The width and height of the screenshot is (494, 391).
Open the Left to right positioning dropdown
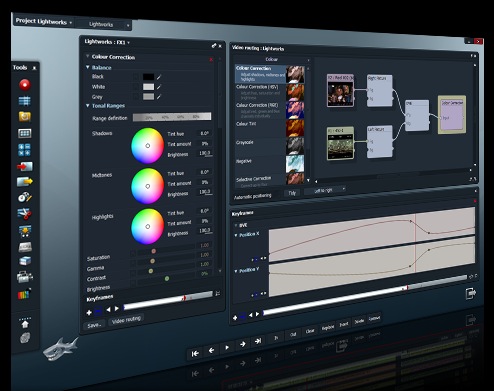tap(325, 190)
